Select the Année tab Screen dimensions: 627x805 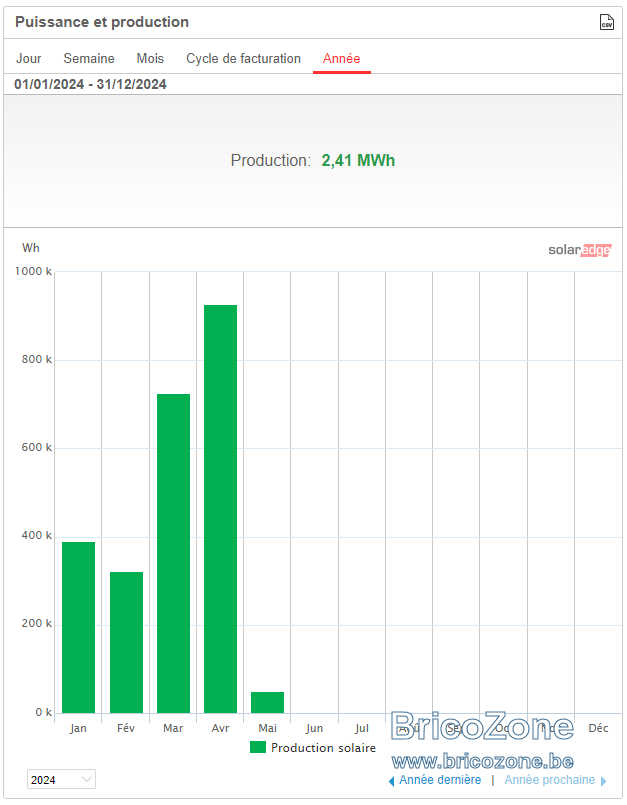click(x=341, y=59)
